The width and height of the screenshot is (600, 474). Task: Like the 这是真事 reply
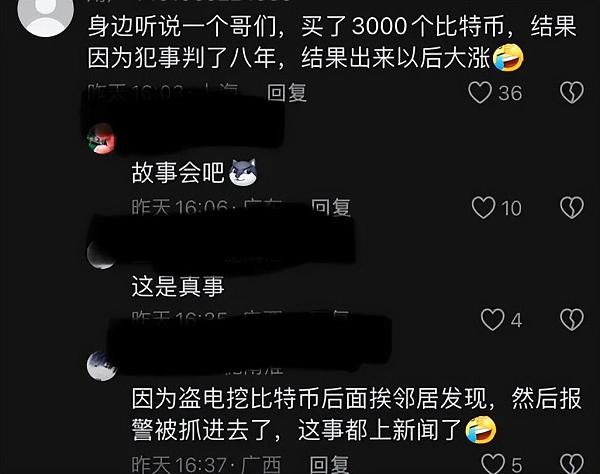click(492, 319)
